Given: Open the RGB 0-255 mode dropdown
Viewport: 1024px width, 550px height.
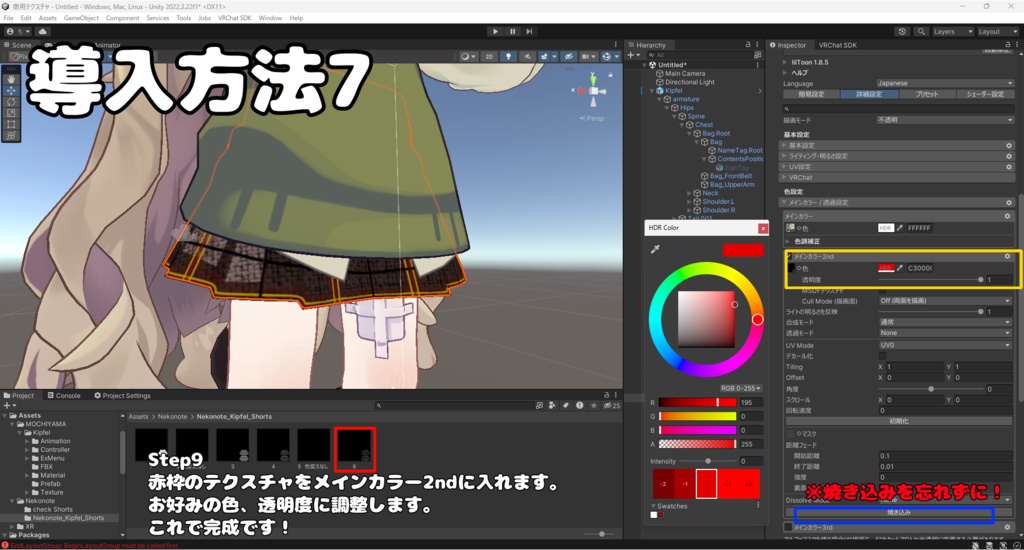Looking at the screenshot, I should pyautogui.click(x=741, y=388).
